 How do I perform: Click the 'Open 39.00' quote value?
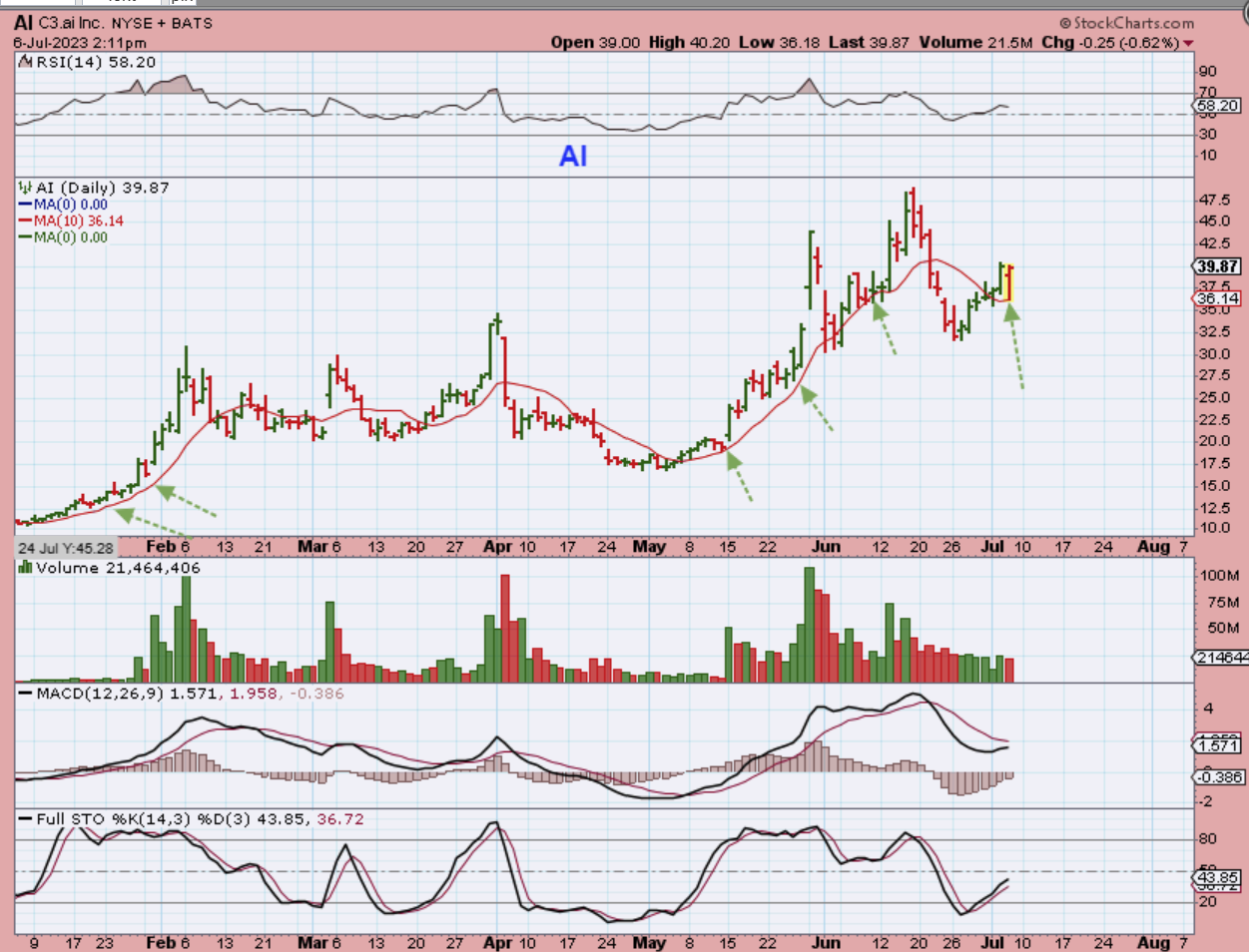(x=595, y=42)
